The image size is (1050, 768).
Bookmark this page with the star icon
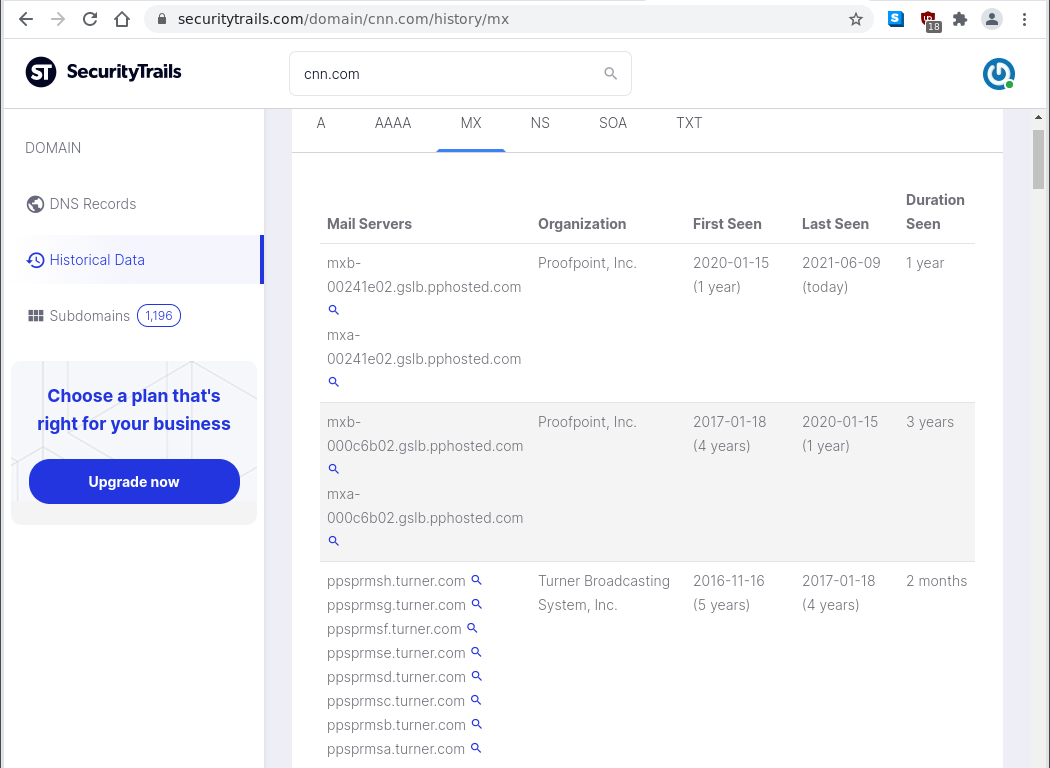(856, 19)
